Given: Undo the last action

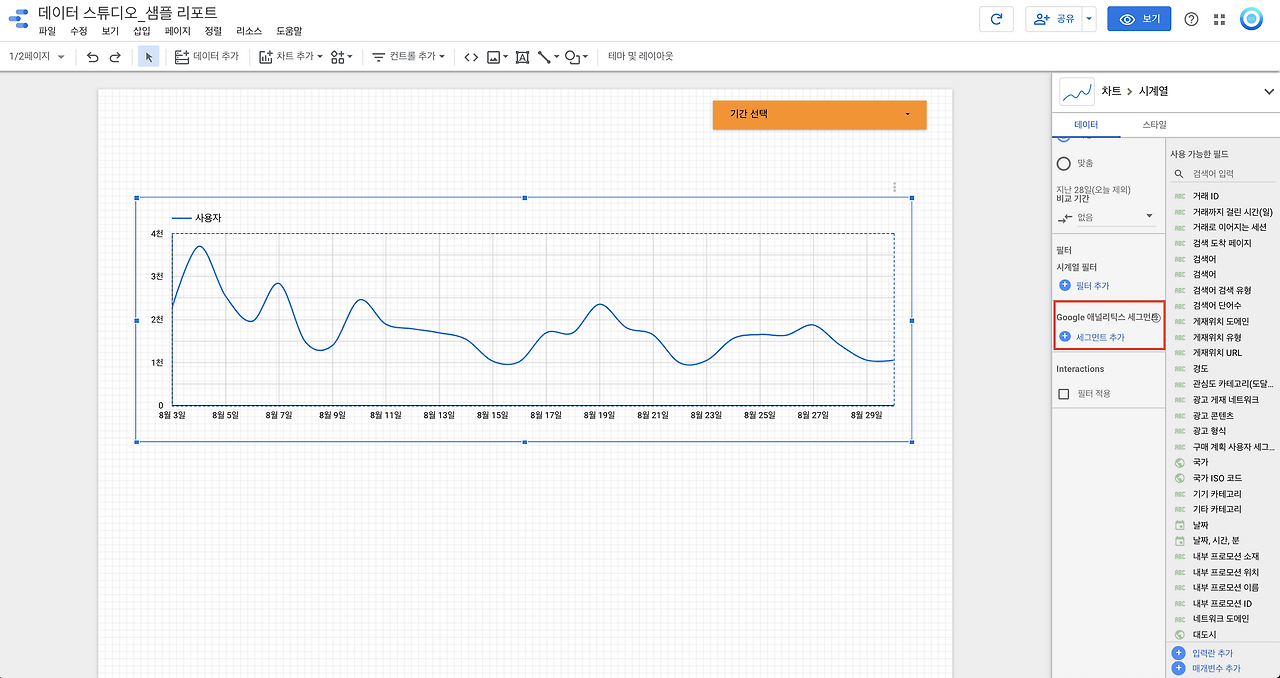Looking at the screenshot, I should [x=92, y=57].
